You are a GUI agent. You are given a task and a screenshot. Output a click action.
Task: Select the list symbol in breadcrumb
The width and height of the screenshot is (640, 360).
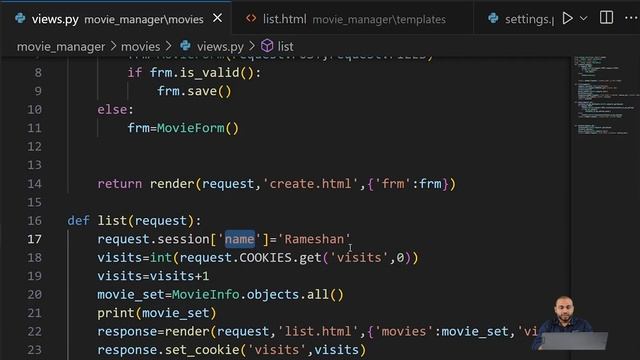coord(285,47)
